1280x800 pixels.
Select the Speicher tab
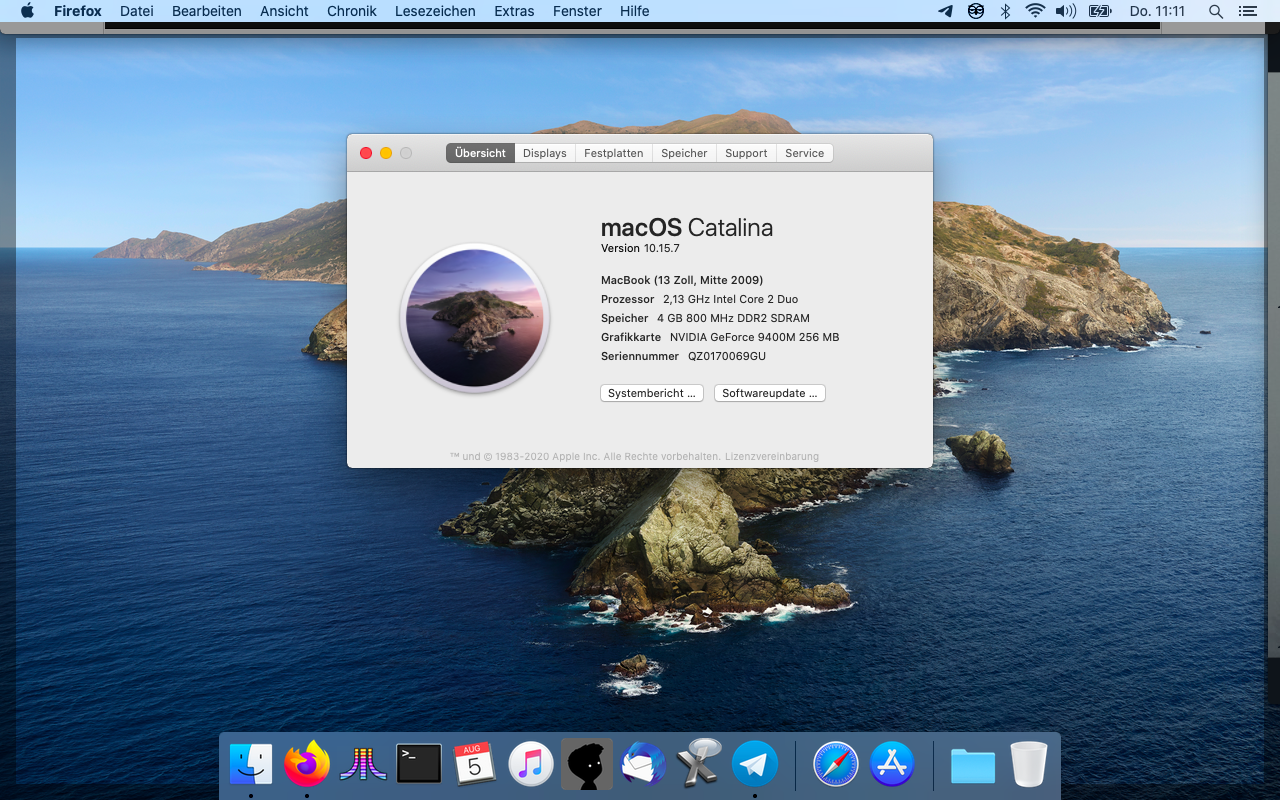(684, 153)
